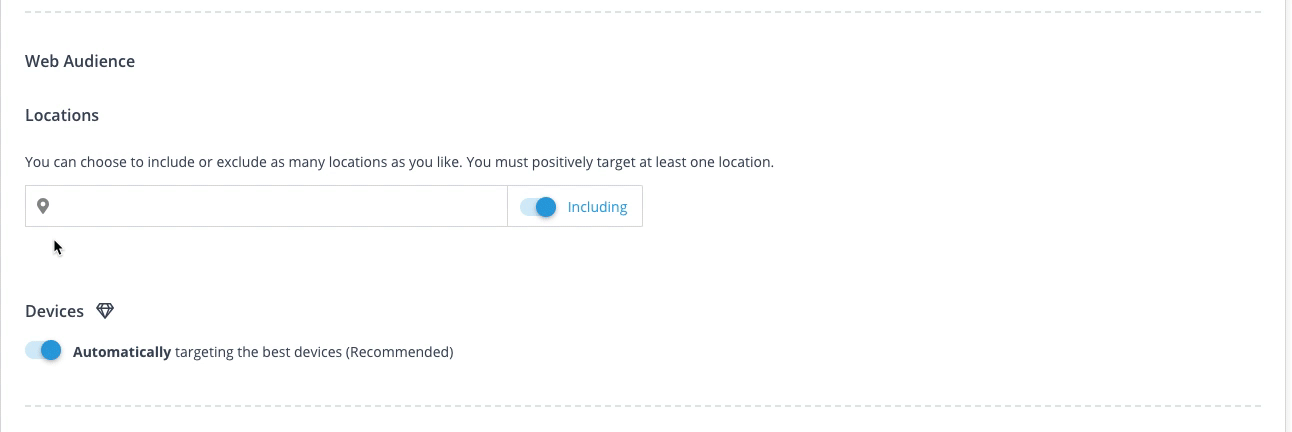
Task: Click the diamond icon beside Devices
Action: coord(105,311)
